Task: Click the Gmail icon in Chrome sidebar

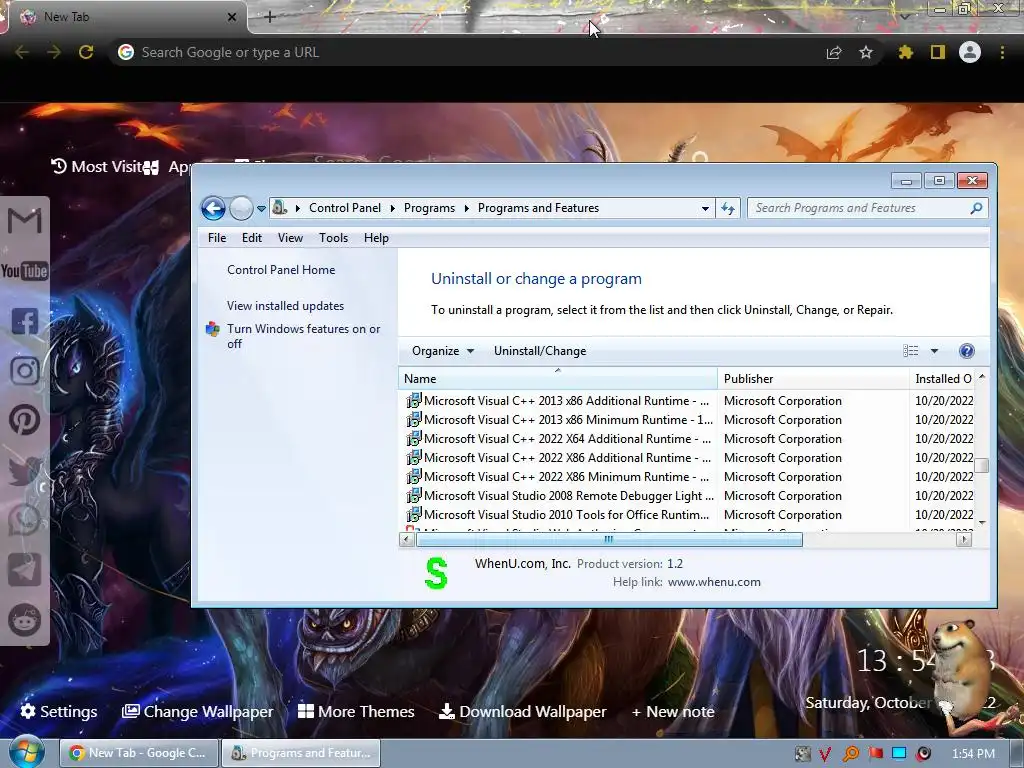Action: point(24,221)
